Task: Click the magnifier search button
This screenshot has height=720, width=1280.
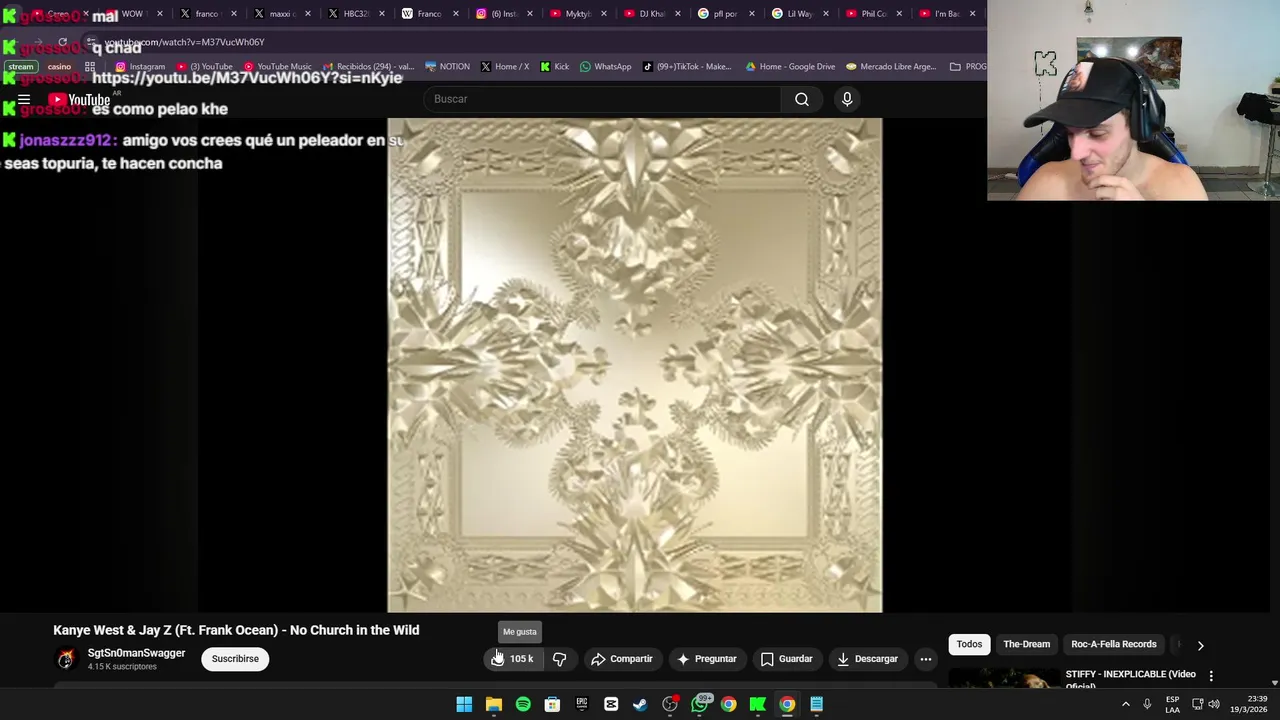Action: coord(802,99)
